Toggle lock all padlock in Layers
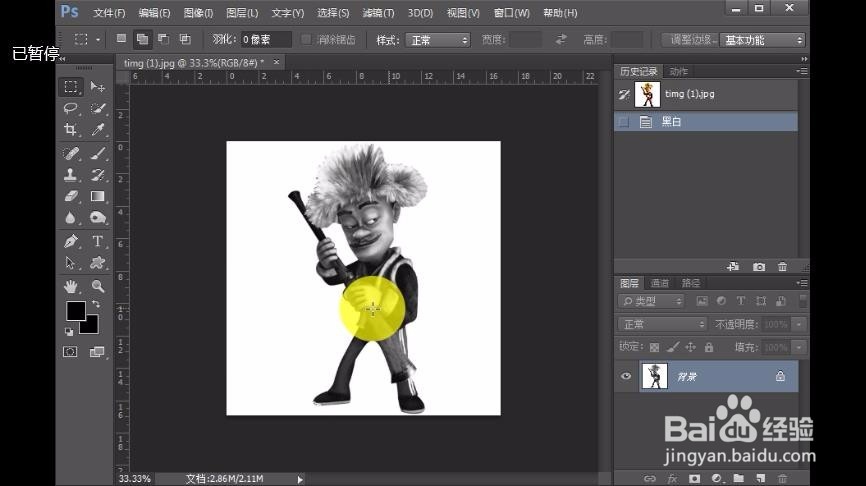Image resolution: width=866 pixels, height=486 pixels. point(709,347)
